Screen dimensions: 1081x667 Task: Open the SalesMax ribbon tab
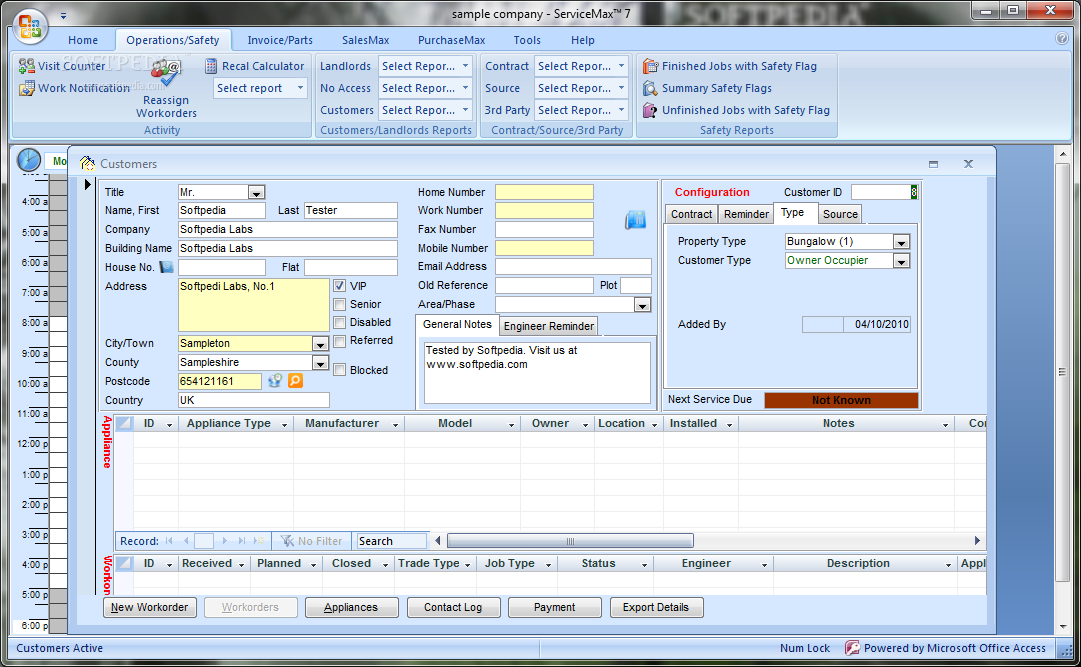(x=365, y=40)
